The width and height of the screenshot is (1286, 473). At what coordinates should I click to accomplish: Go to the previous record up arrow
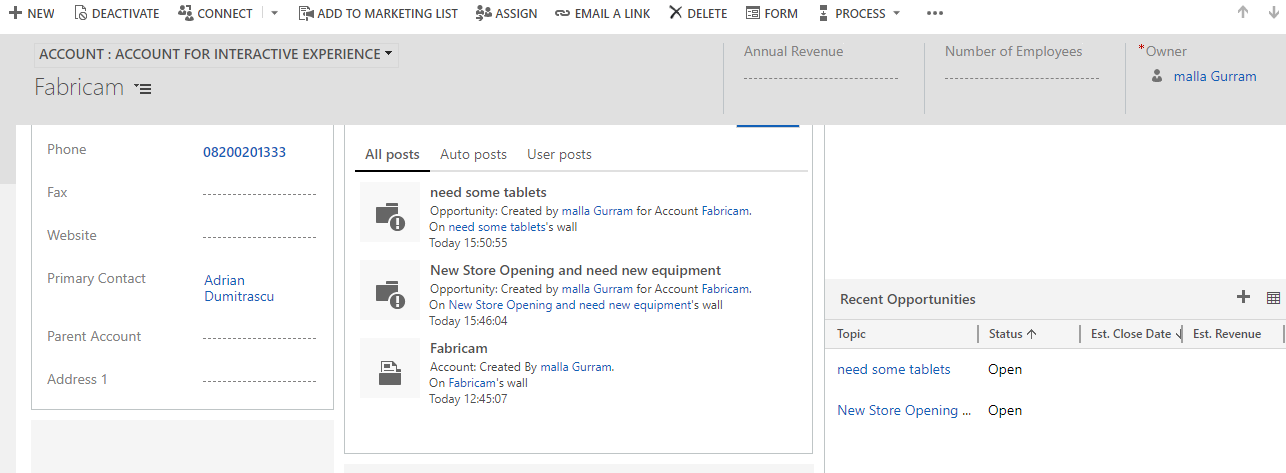(x=1243, y=13)
